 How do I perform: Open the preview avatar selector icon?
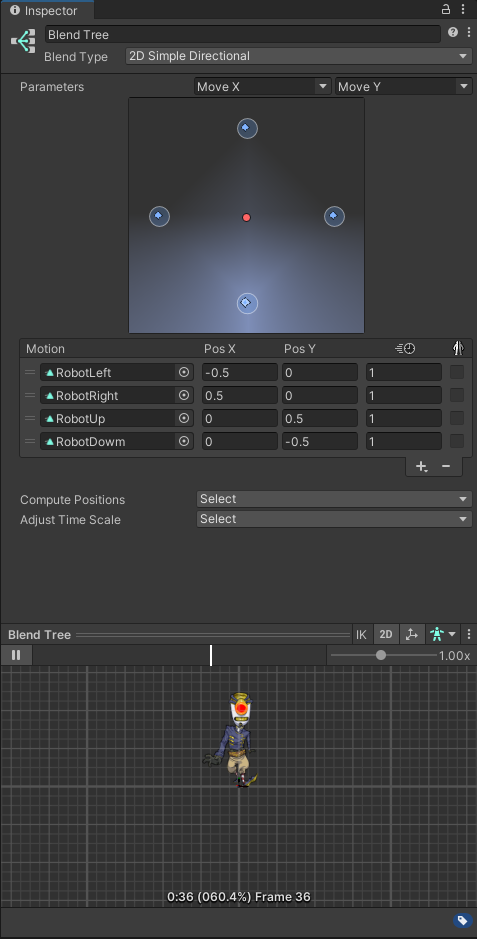pyautogui.click(x=443, y=635)
